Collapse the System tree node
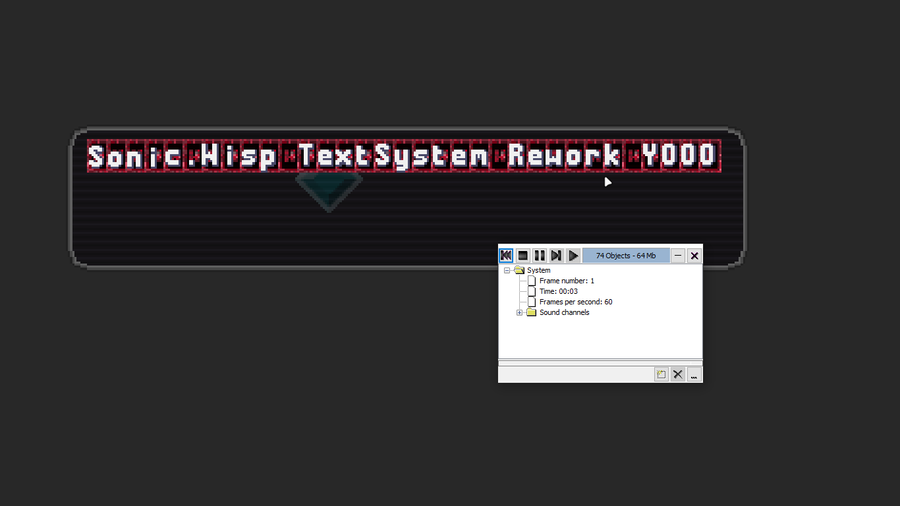Image resolution: width=900 pixels, height=506 pixels. point(507,270)
